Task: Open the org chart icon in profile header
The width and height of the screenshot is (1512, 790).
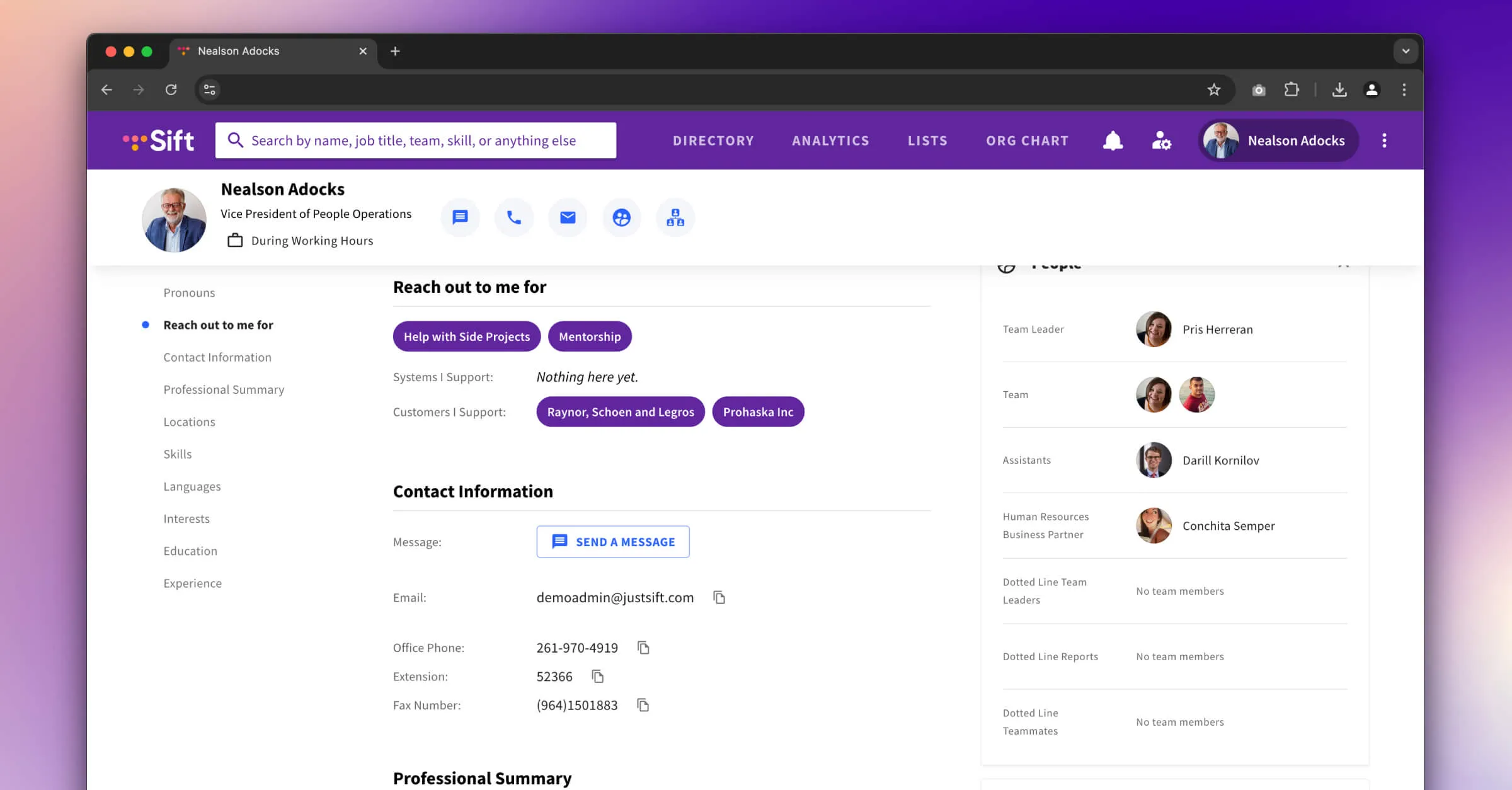Action: (x=675, y=217)
